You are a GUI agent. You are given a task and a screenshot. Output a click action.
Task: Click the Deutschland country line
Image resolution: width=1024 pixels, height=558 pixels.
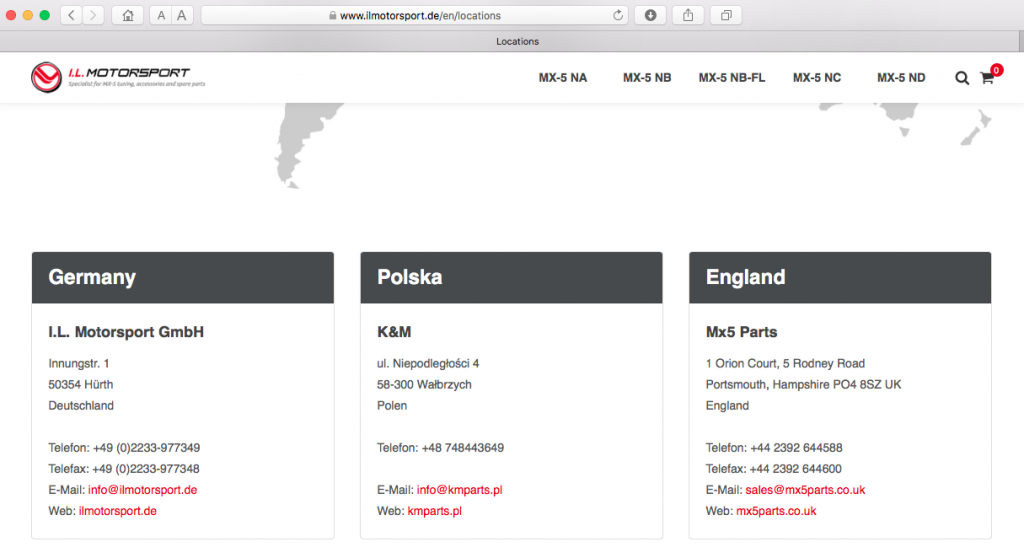coord(81,406)
